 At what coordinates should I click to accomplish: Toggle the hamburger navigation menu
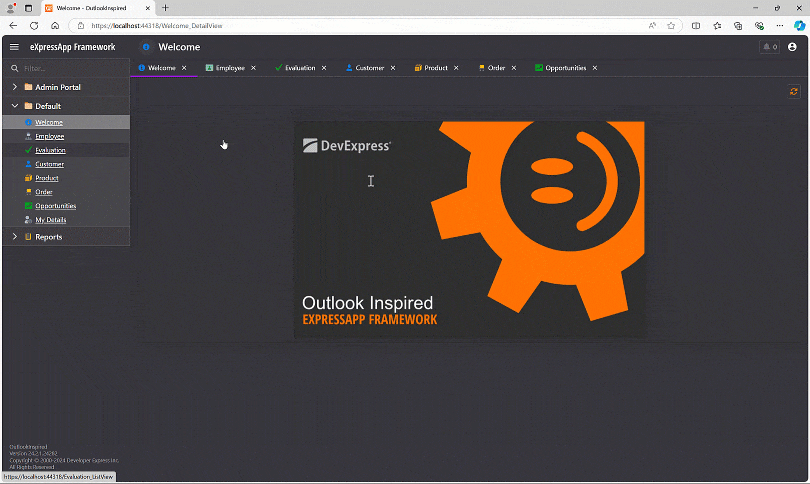pos(14,47)
